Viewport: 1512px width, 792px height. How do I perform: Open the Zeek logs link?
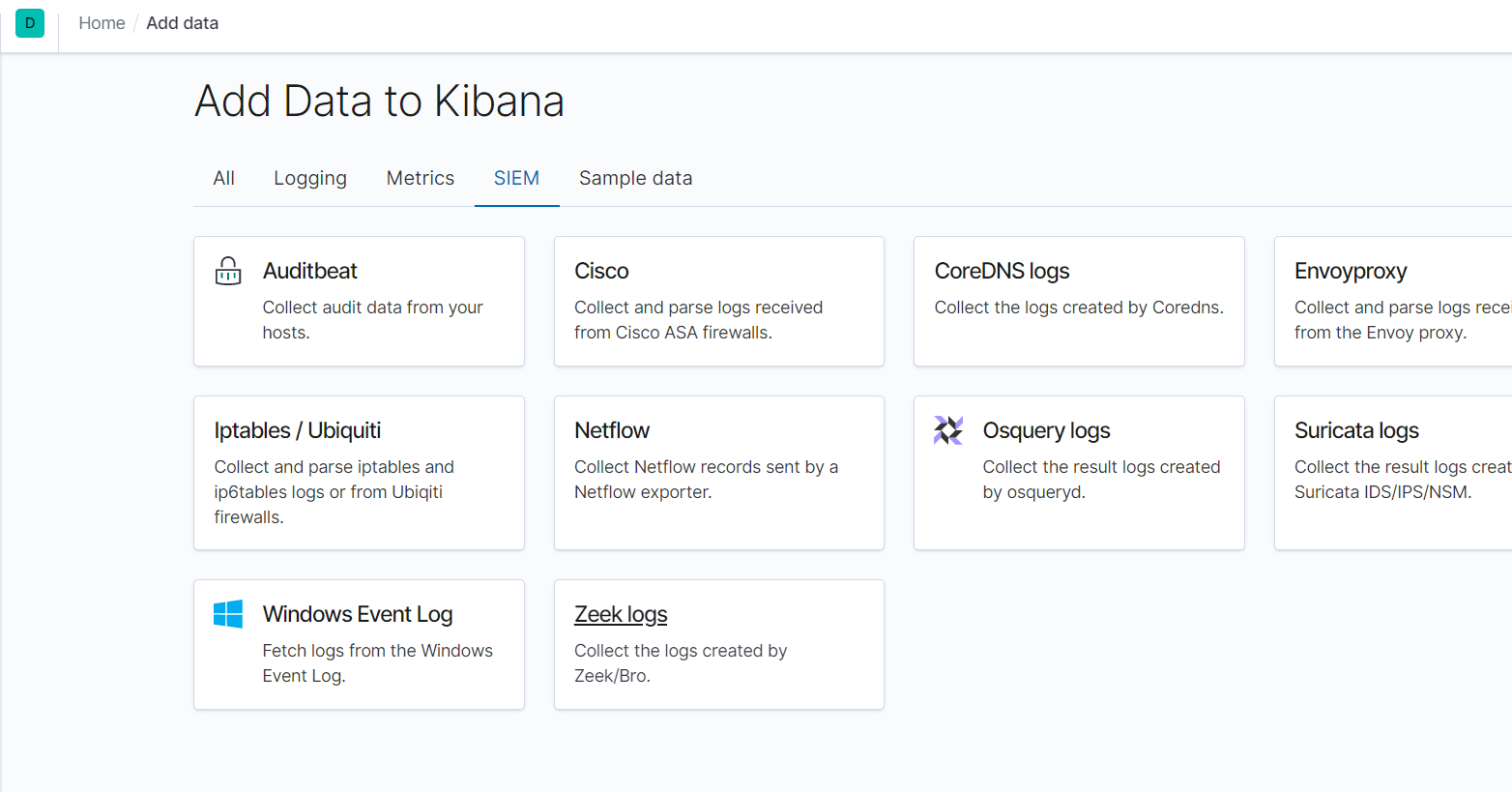point(621,614)
